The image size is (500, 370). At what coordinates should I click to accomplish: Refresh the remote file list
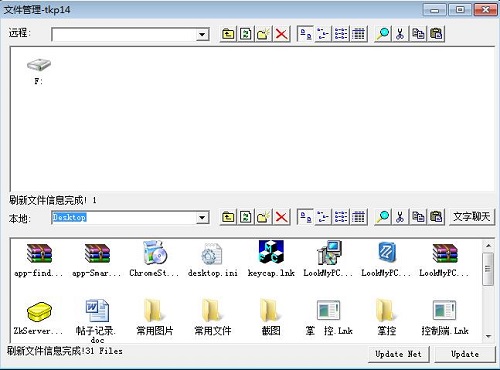(246, 34)
